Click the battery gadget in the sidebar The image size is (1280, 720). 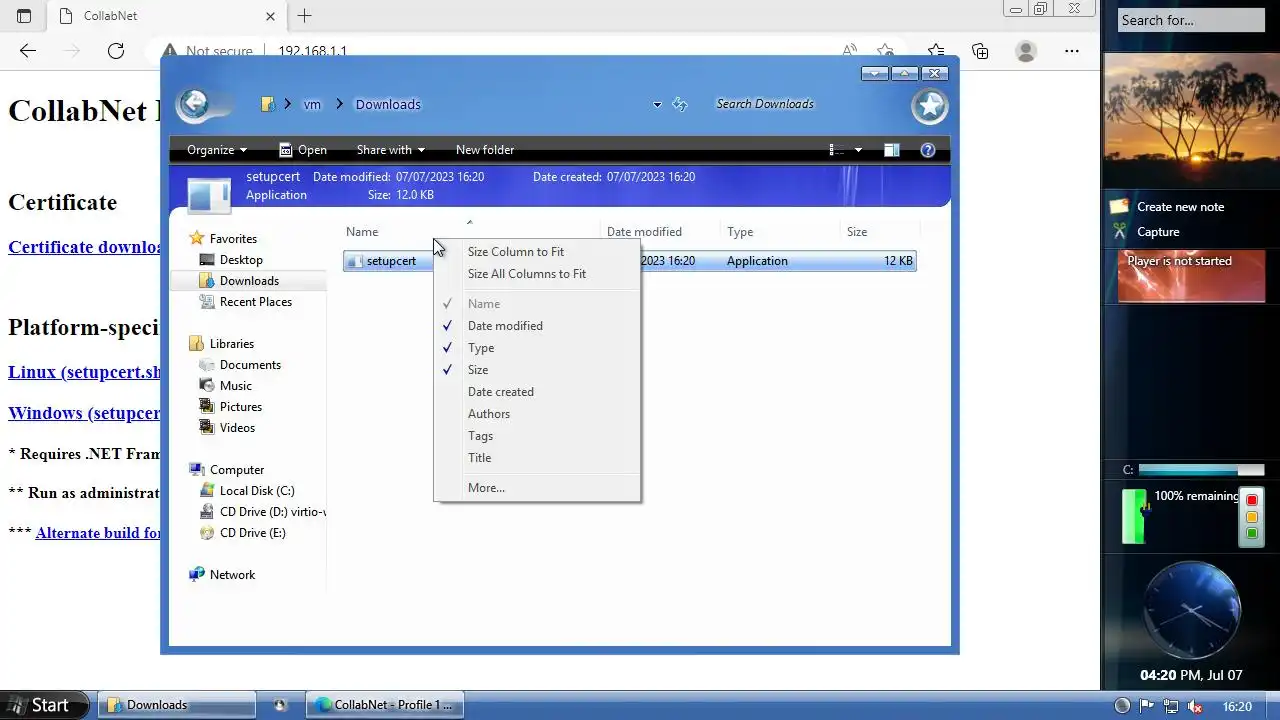(x=1134, y=516)
